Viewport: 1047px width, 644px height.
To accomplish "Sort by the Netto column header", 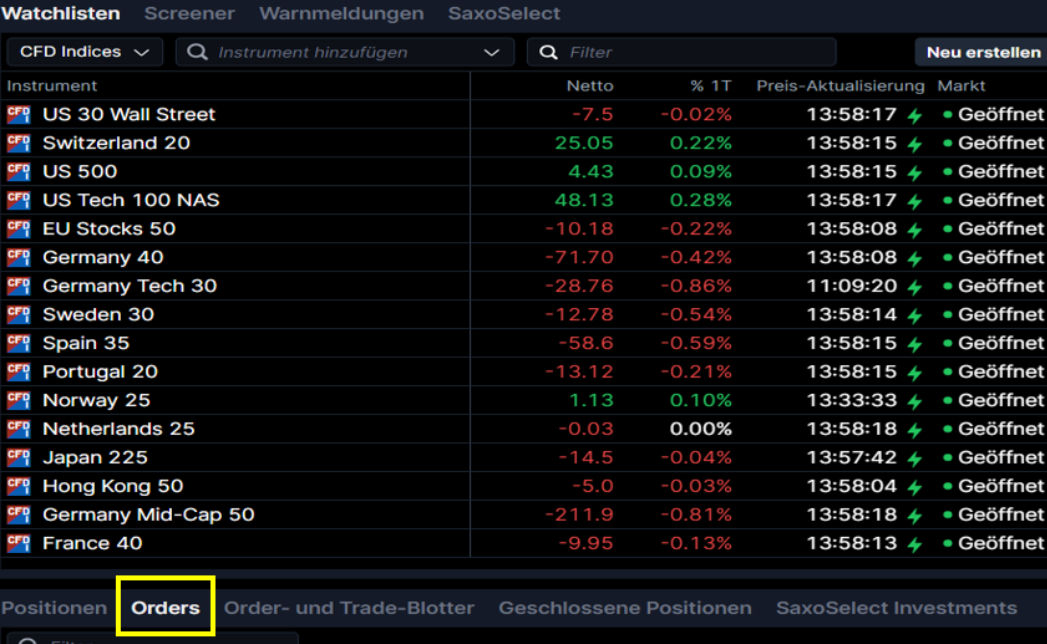I will pyautogui.click(x=589, y=86).
